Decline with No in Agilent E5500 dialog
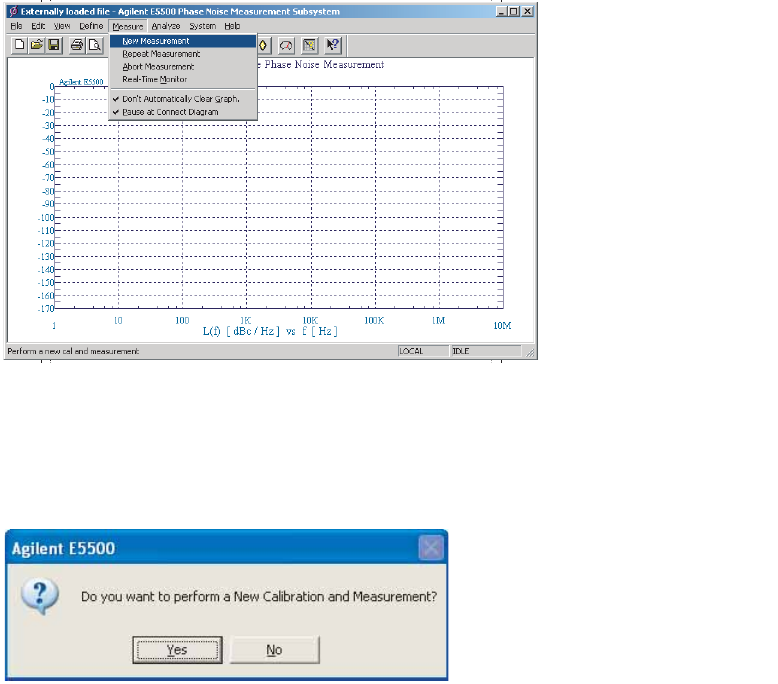This screenshot has height=684, width=778. pyautogui.click(x=274, y=650)
